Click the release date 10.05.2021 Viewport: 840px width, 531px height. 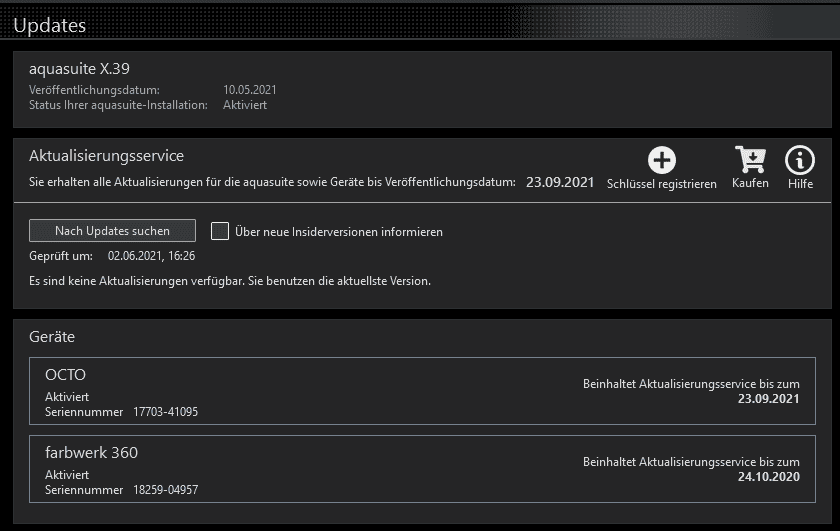[250, 90]
